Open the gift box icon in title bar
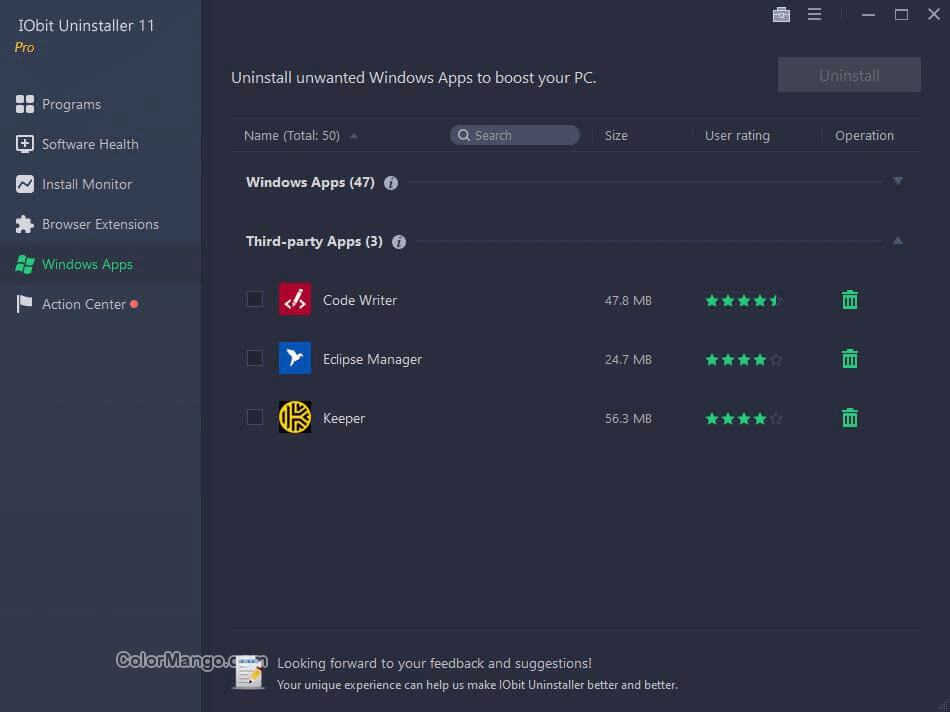950x712 pixels. (x=781, y=14)
